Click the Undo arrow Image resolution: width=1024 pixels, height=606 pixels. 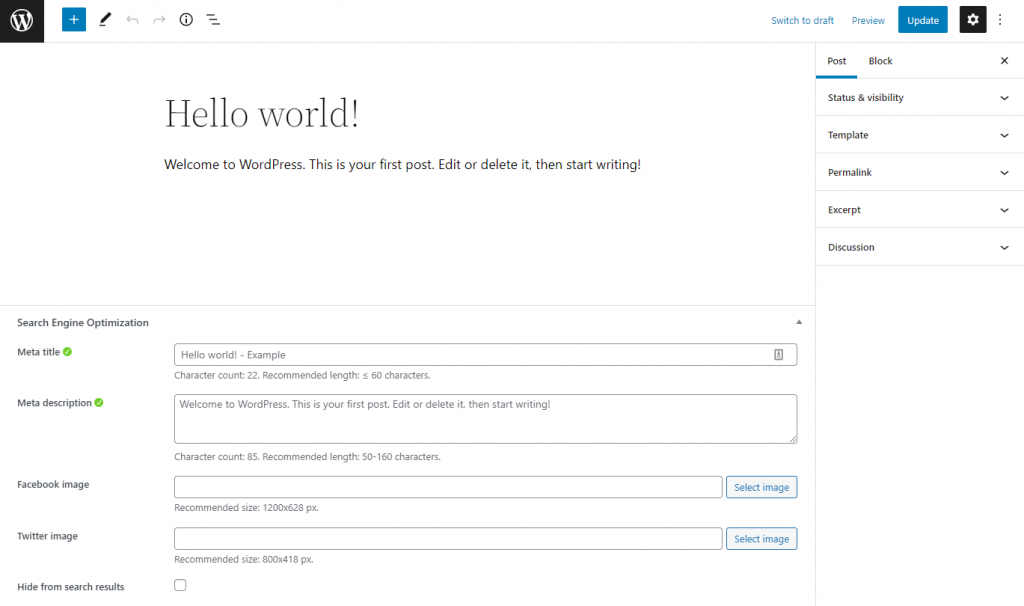[x=133, y=20]
